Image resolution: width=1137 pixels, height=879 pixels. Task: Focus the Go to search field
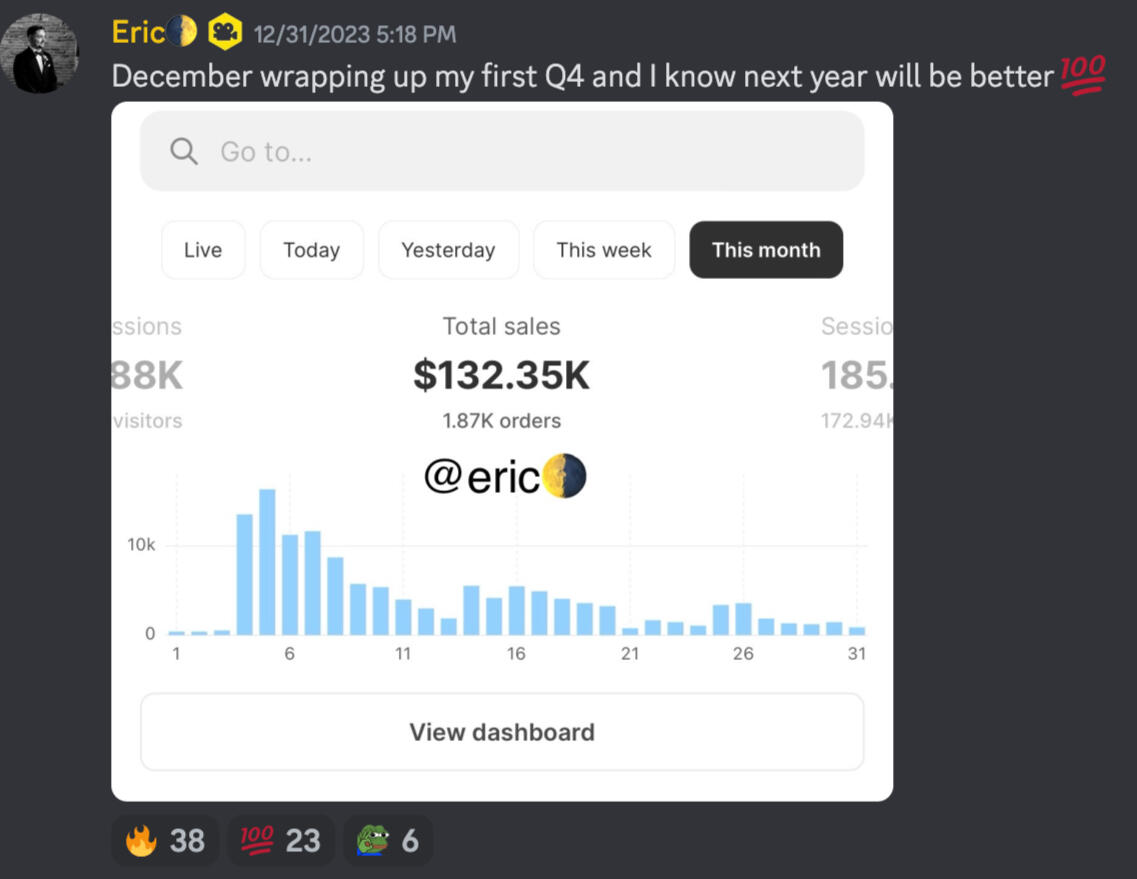click(x=502, y=151)
